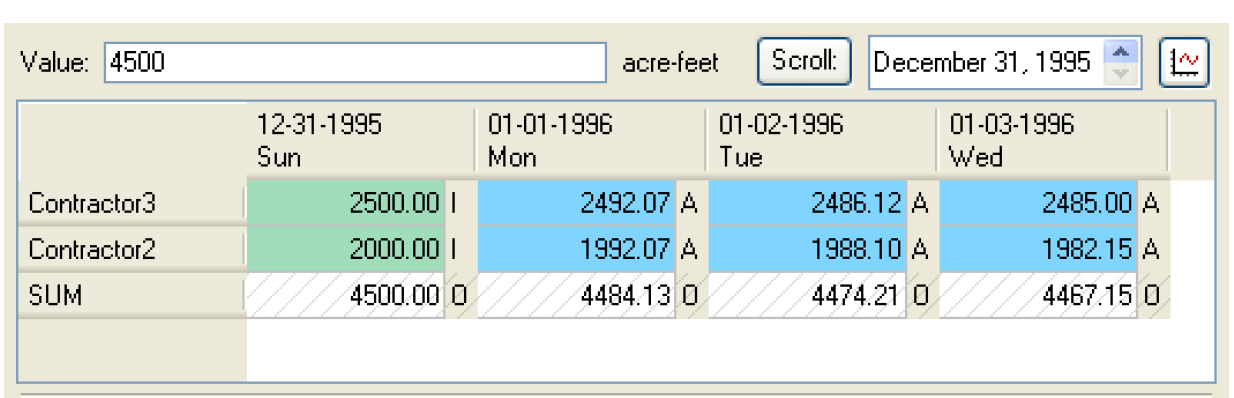Click the 01-03-1996 Wed column header

1053,140
